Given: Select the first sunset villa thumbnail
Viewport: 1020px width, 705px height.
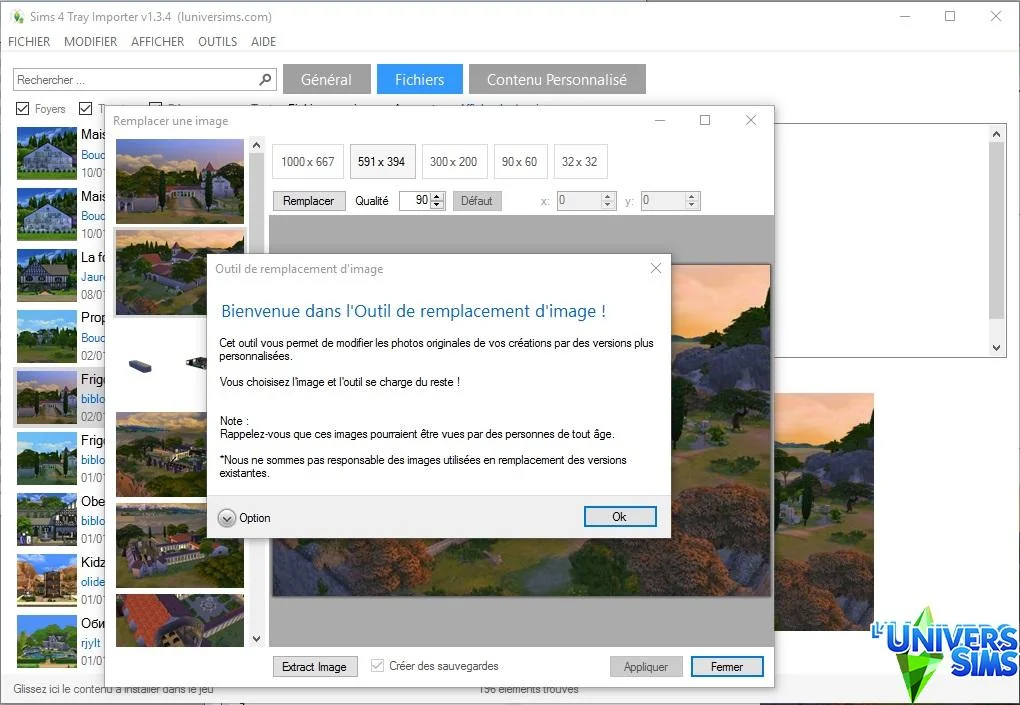Looking at the screenshot, I should point(180,181).
